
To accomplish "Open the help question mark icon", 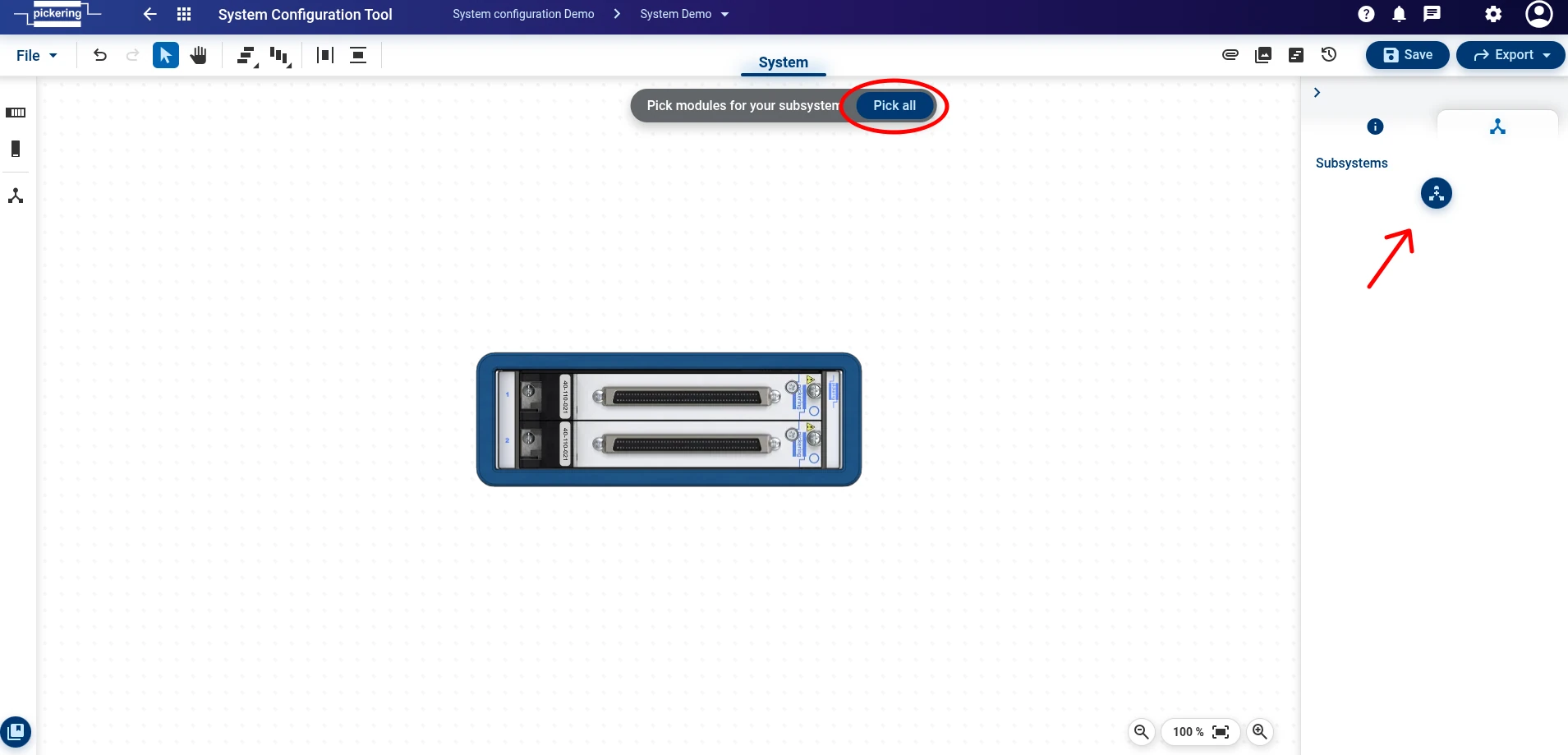I will 1366,14.
